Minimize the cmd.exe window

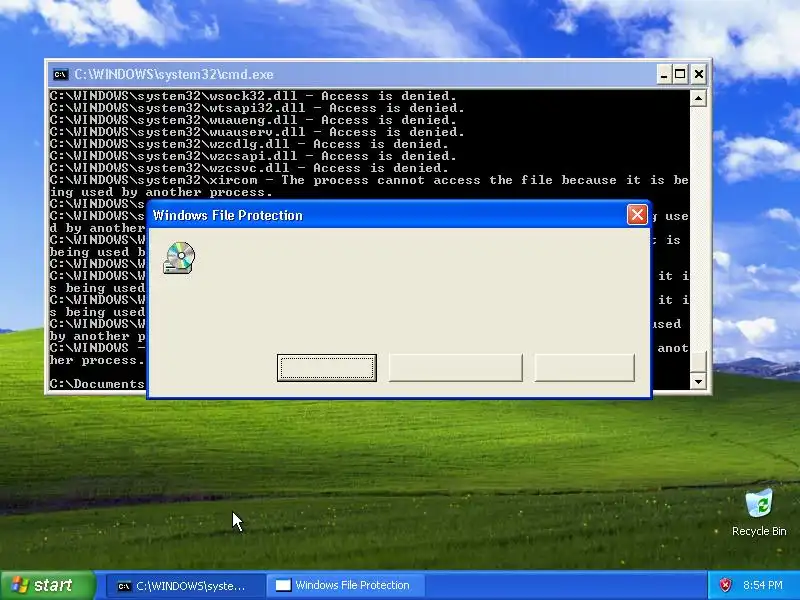tap(663, 74)
